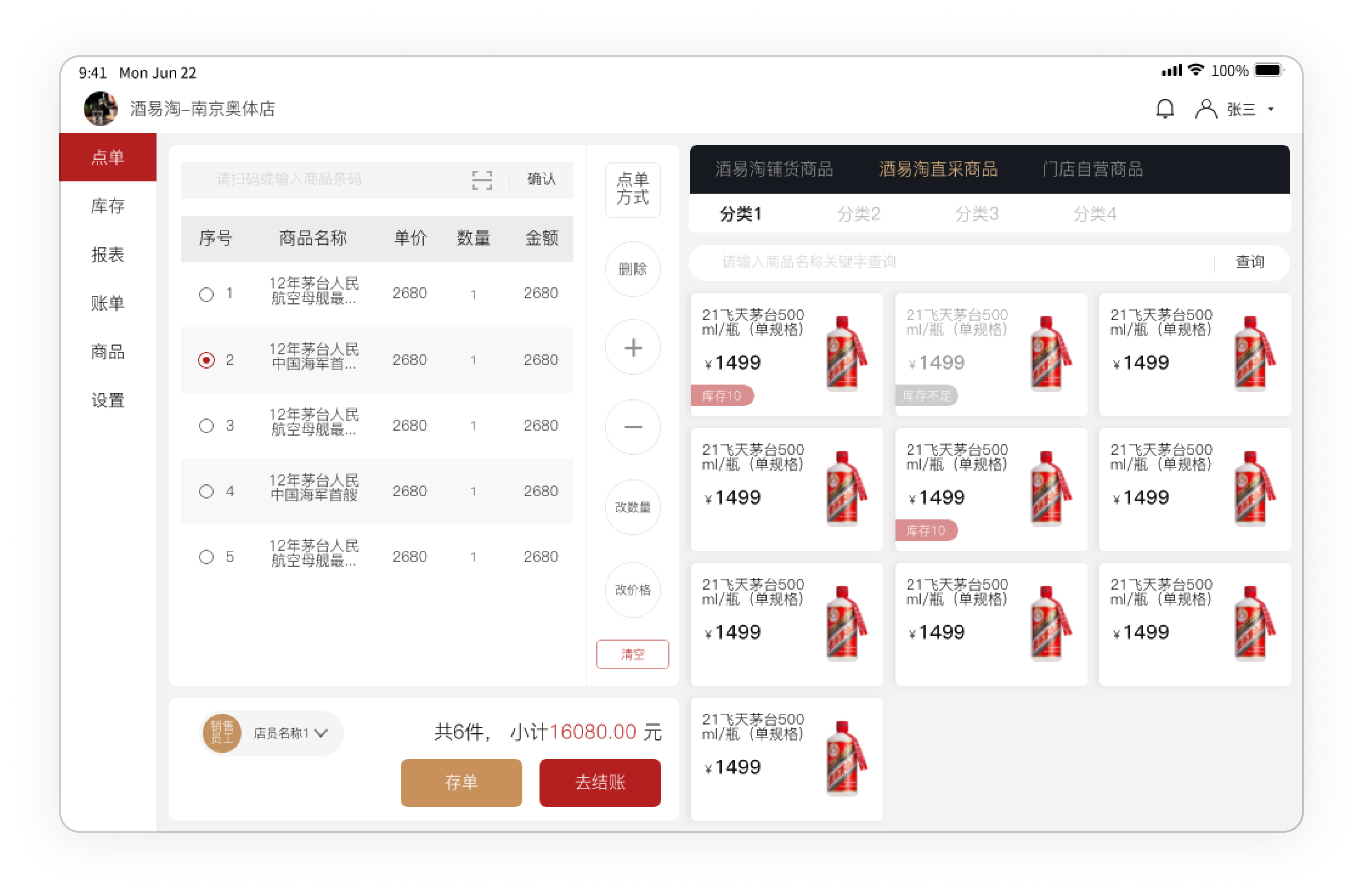Decrease quantity with the minus button

633,427
